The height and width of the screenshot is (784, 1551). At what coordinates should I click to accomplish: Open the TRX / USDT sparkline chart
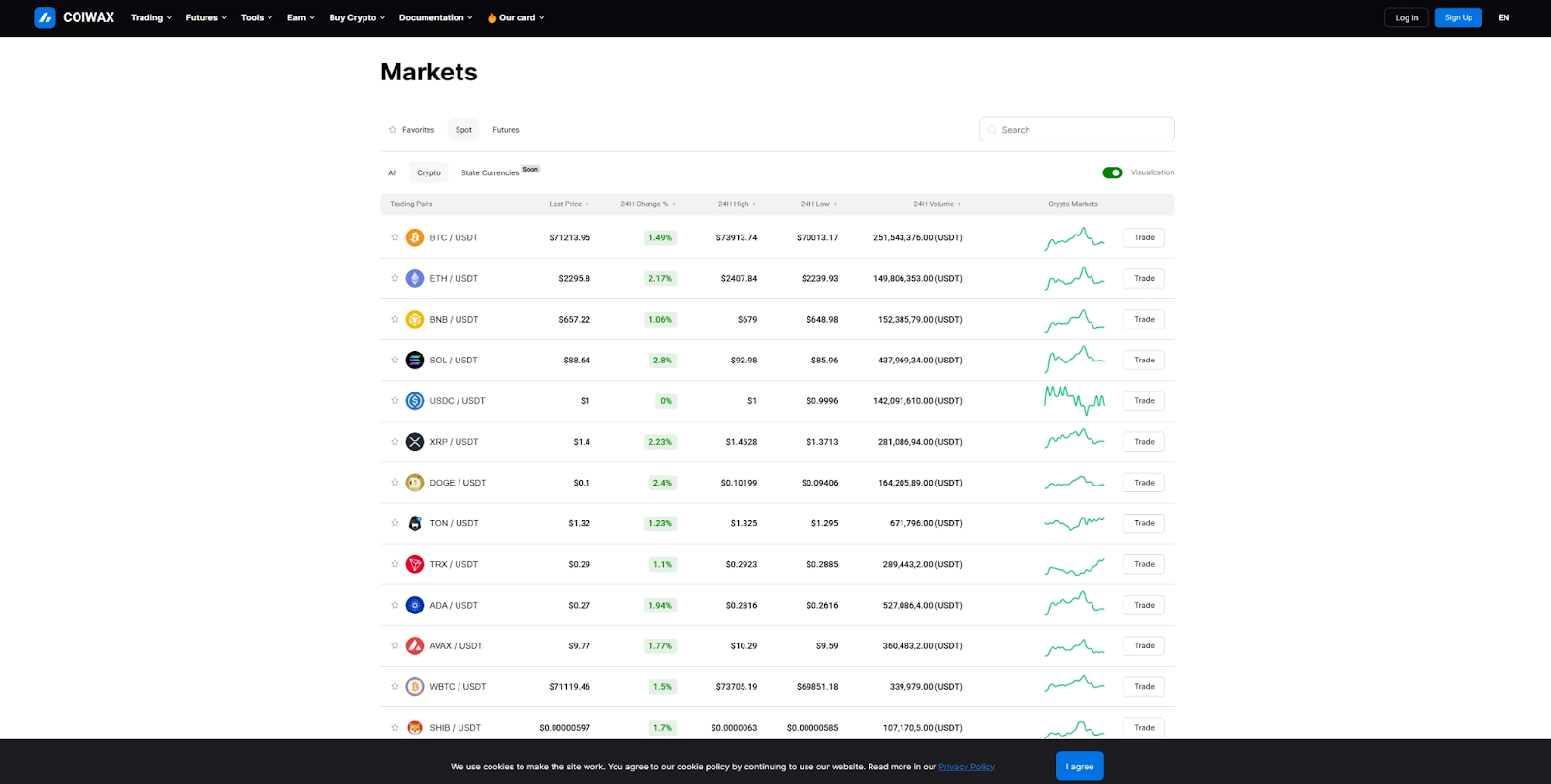pos(1074,566)
